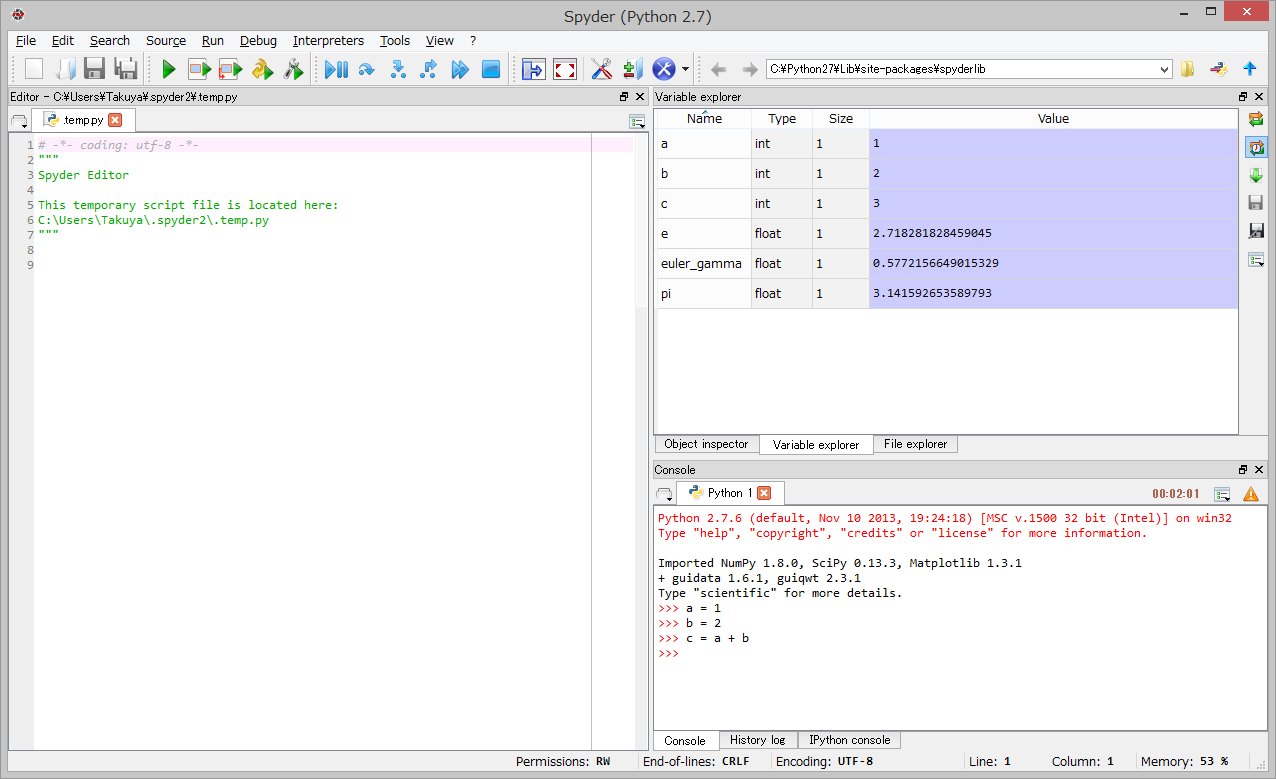Image resolution: width=1276 pixels, height=779 pixels.
Task: Open the Source menu
Action: (x=166, y=41)
